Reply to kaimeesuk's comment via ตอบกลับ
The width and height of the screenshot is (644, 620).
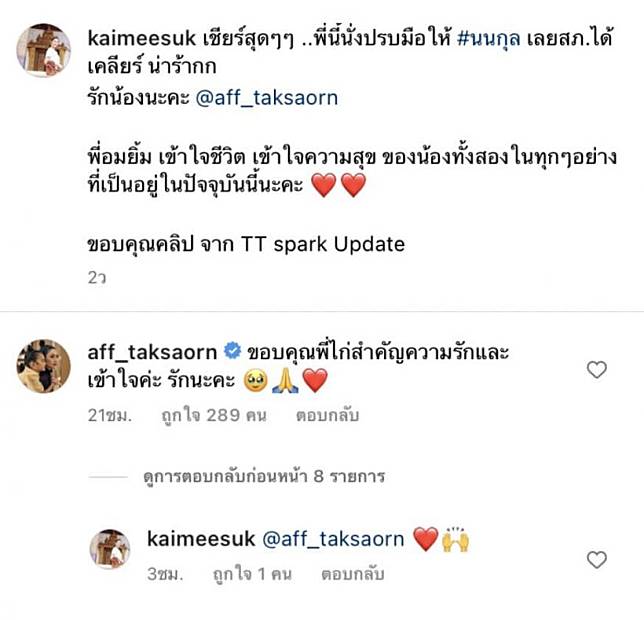pyautogui.click(x=352, y=574)
